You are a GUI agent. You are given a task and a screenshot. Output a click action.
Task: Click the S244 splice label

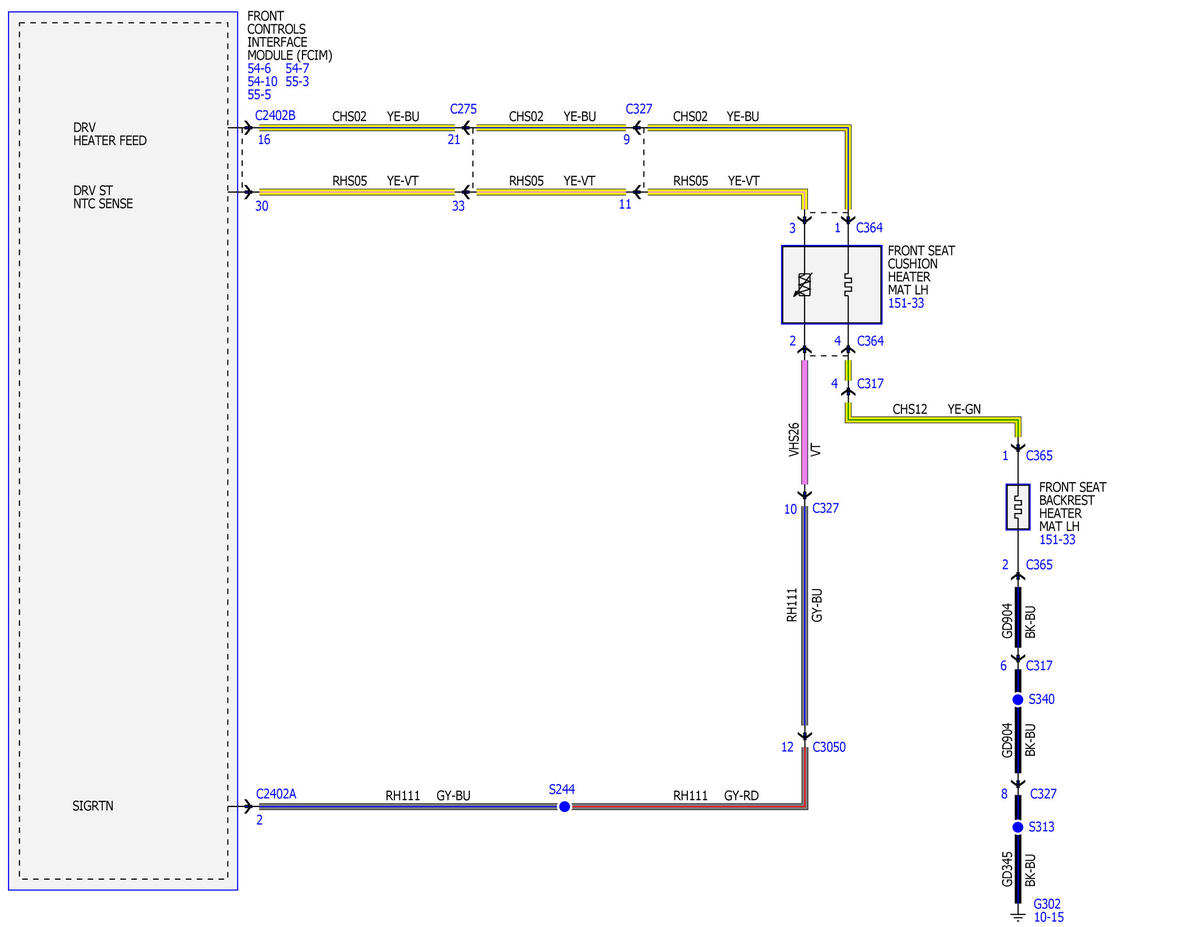coord(563,788)
